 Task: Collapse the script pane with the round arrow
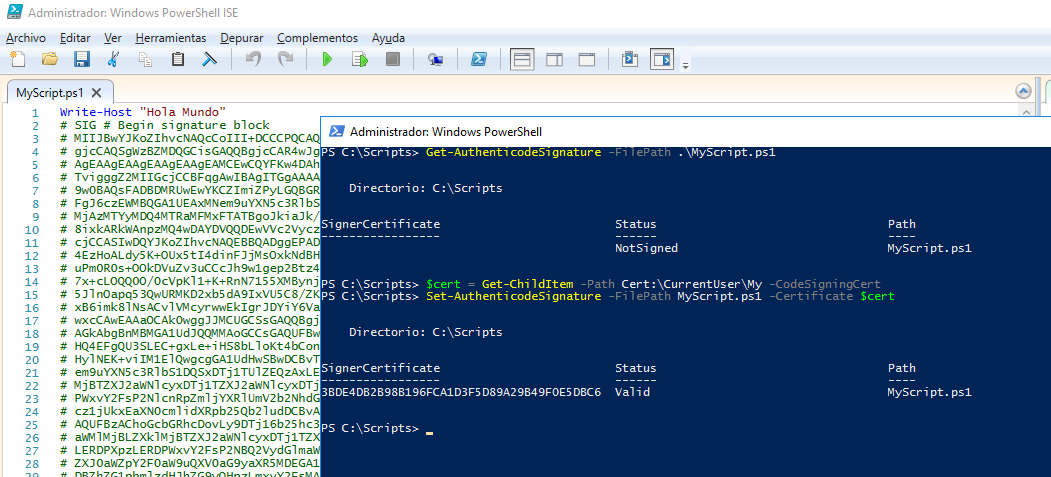coord(1024,92)
